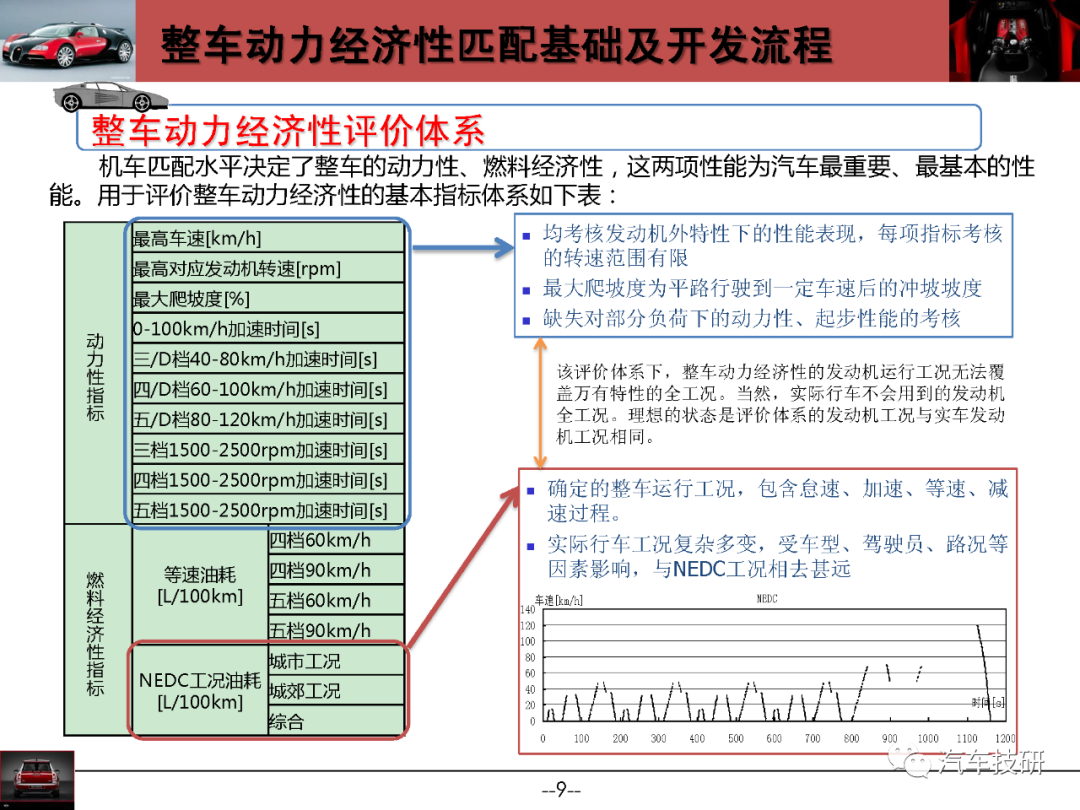Click the cell 城郊工况
Image resolution: width=1080 pixels, height=810 pixels.
(x=335, y=691)
